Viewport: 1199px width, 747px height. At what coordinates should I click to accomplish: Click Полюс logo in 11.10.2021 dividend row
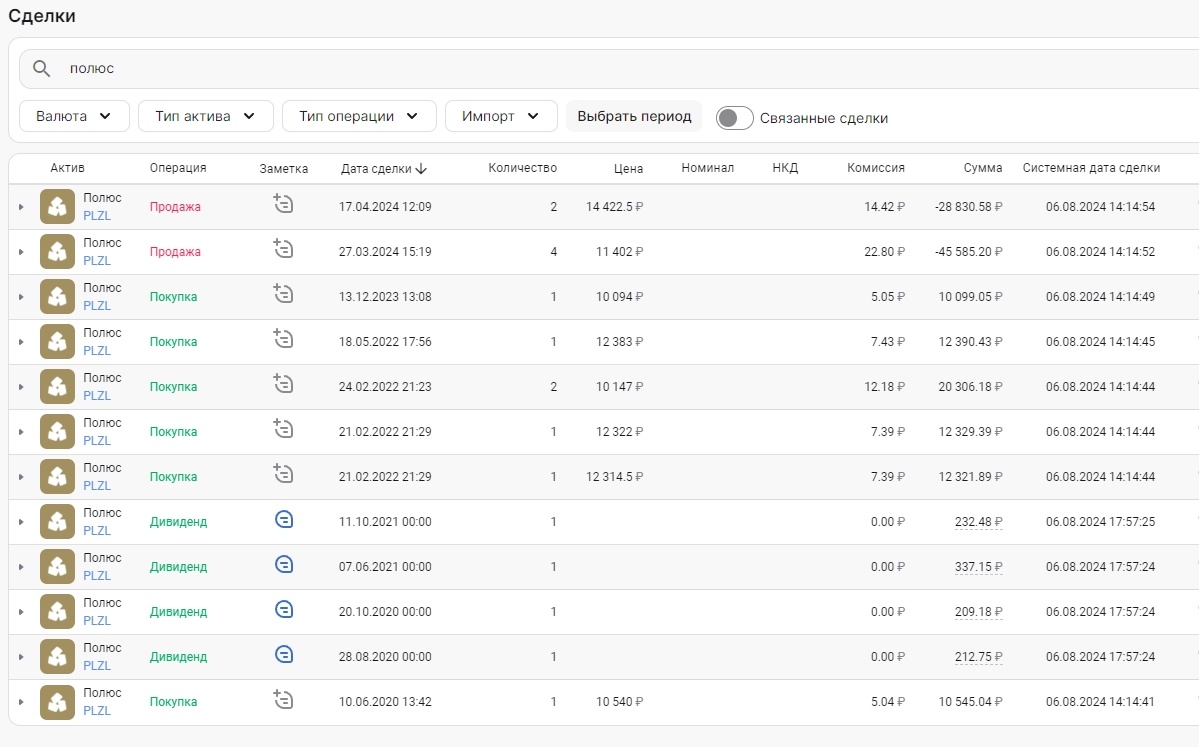click(57, 521)
